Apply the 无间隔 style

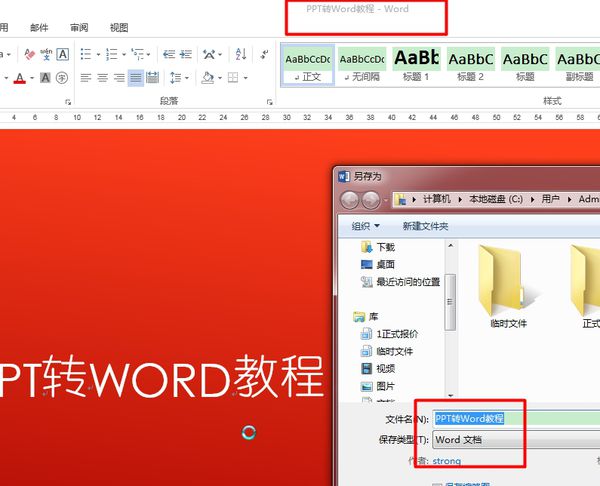point(362,65)
